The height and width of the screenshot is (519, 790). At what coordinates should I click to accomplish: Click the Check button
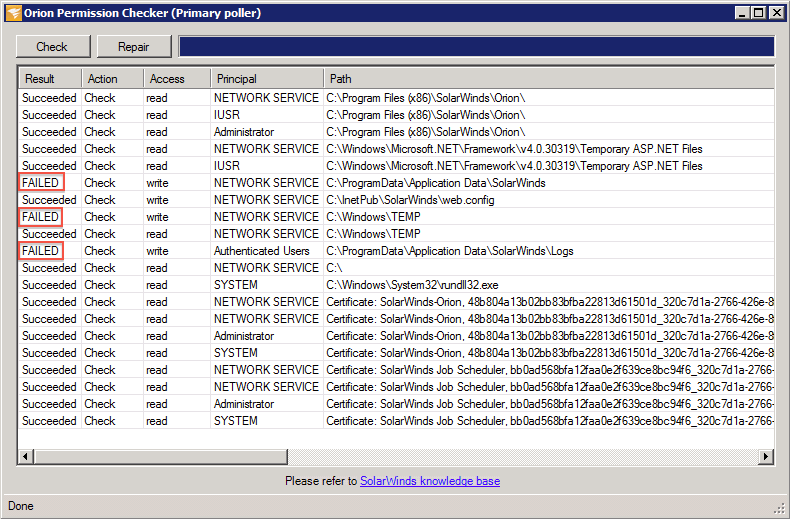click(53, 47)
